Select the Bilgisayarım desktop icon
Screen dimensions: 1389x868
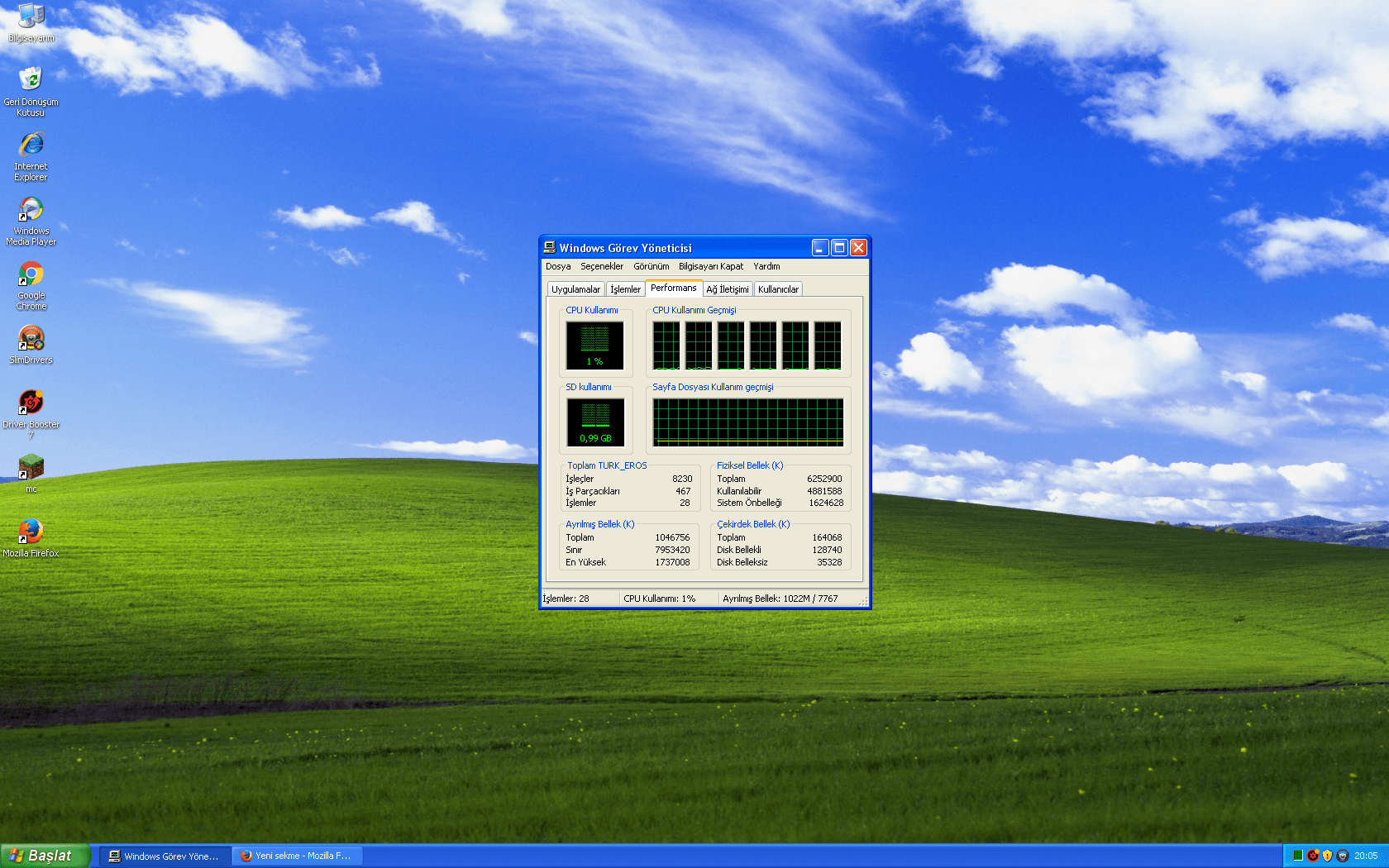coord(31,21)
